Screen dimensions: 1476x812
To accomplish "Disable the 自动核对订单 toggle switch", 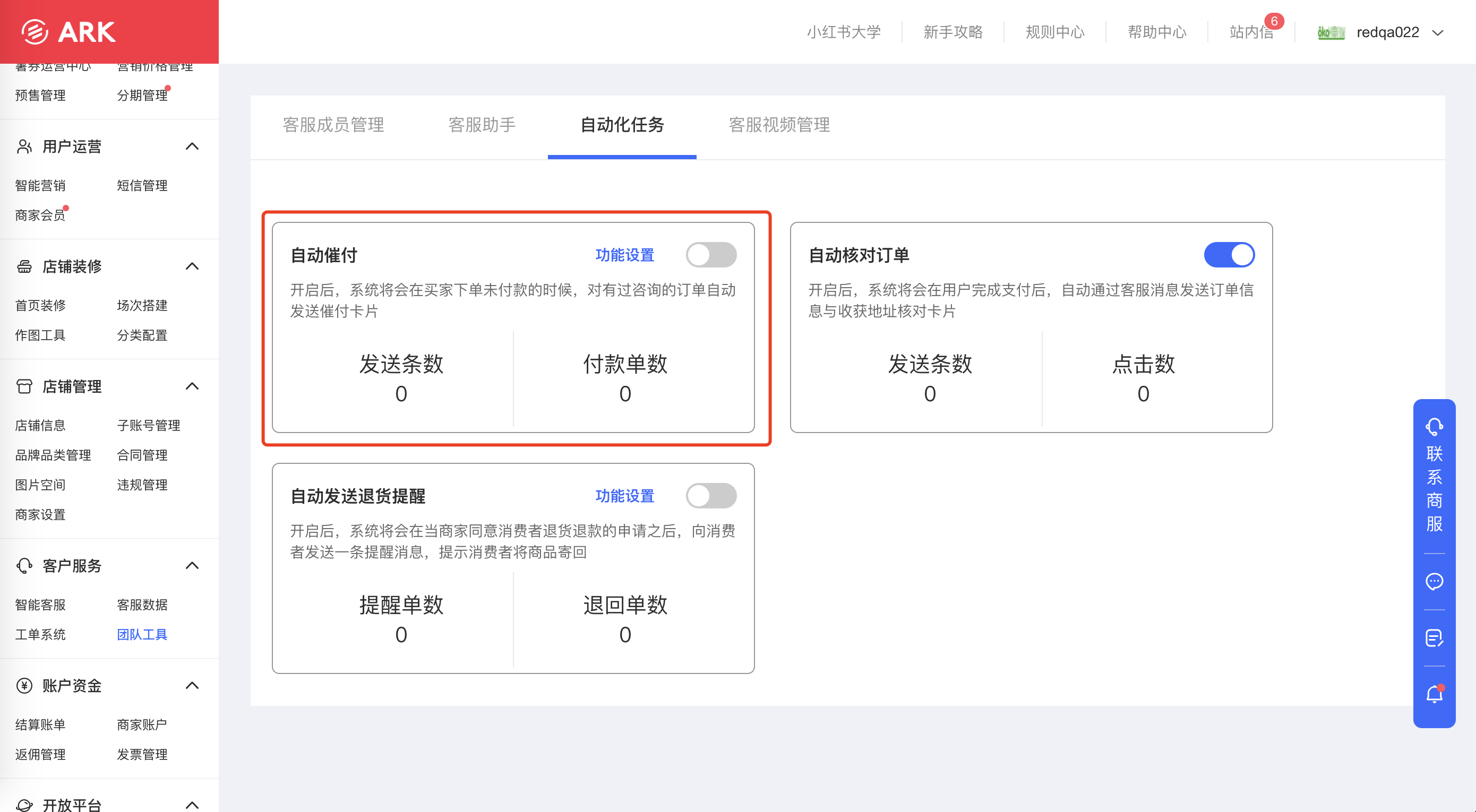I will (x=1229, y=255).
